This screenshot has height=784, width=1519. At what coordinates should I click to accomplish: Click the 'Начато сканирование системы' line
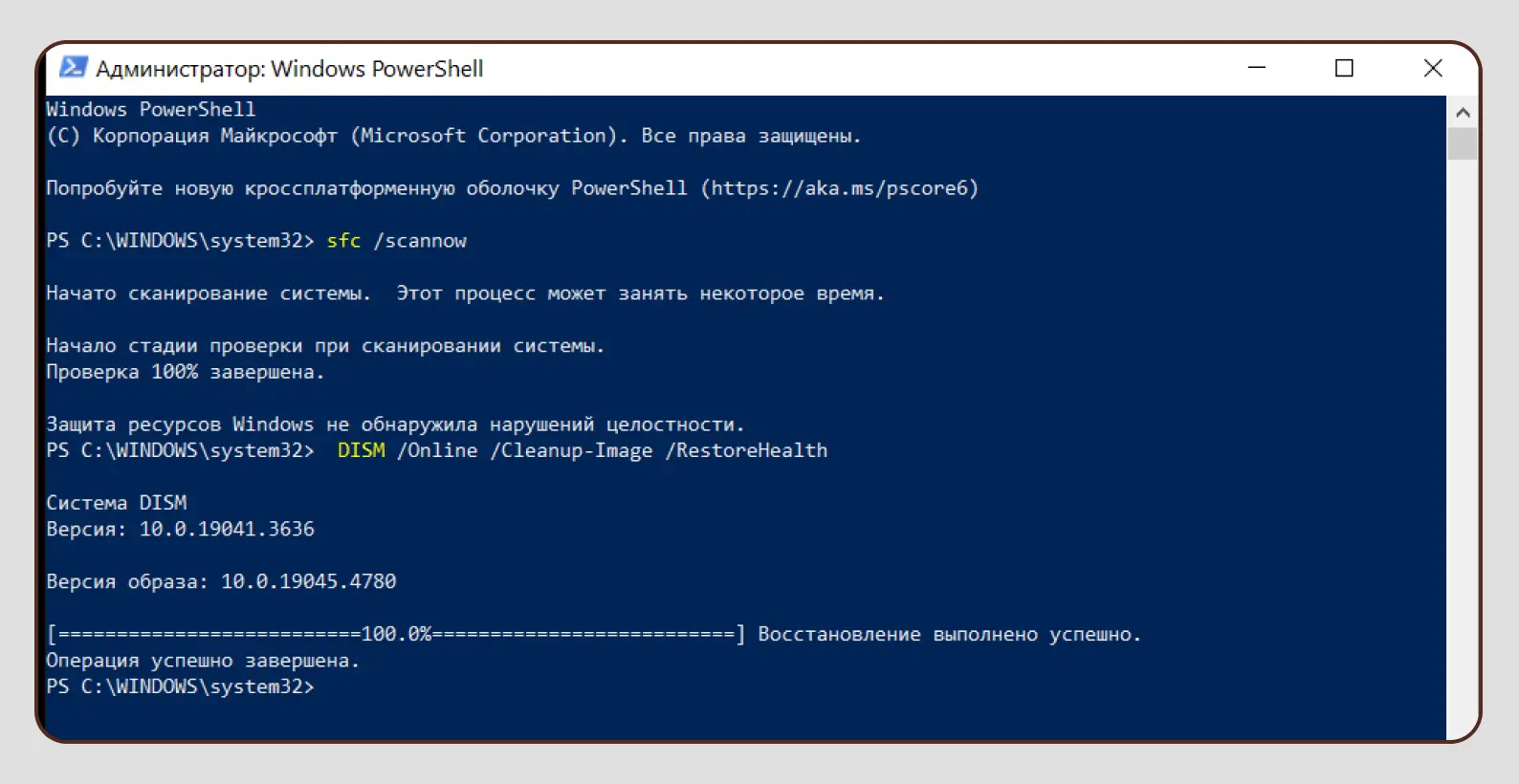coord(465,294)
